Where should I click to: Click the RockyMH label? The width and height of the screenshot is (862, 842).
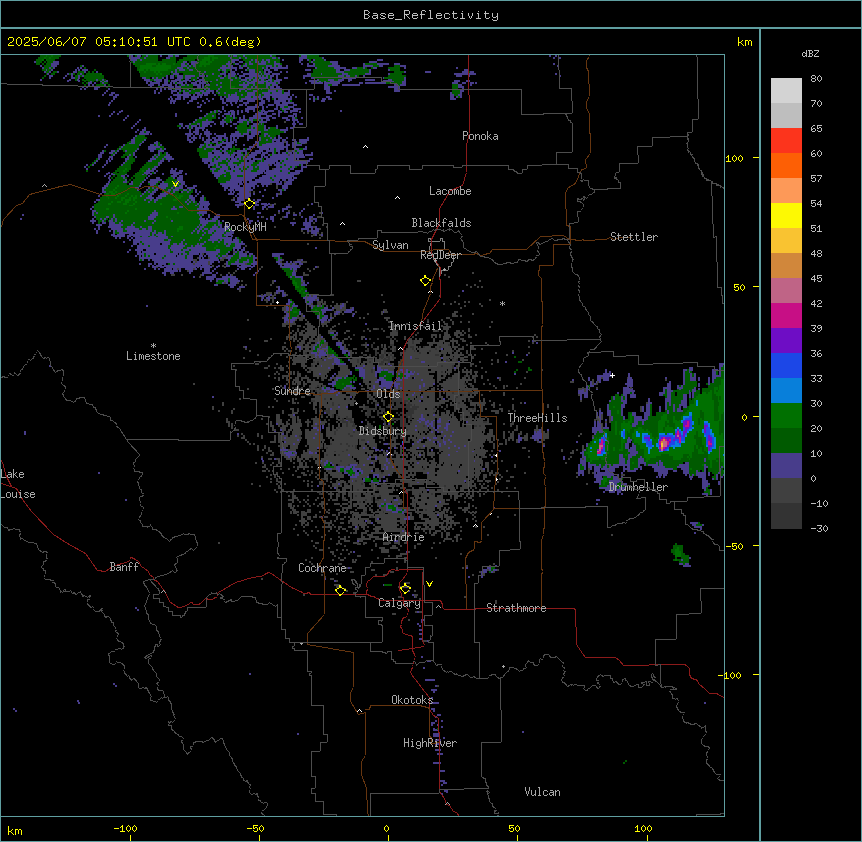tap(245, 227)
